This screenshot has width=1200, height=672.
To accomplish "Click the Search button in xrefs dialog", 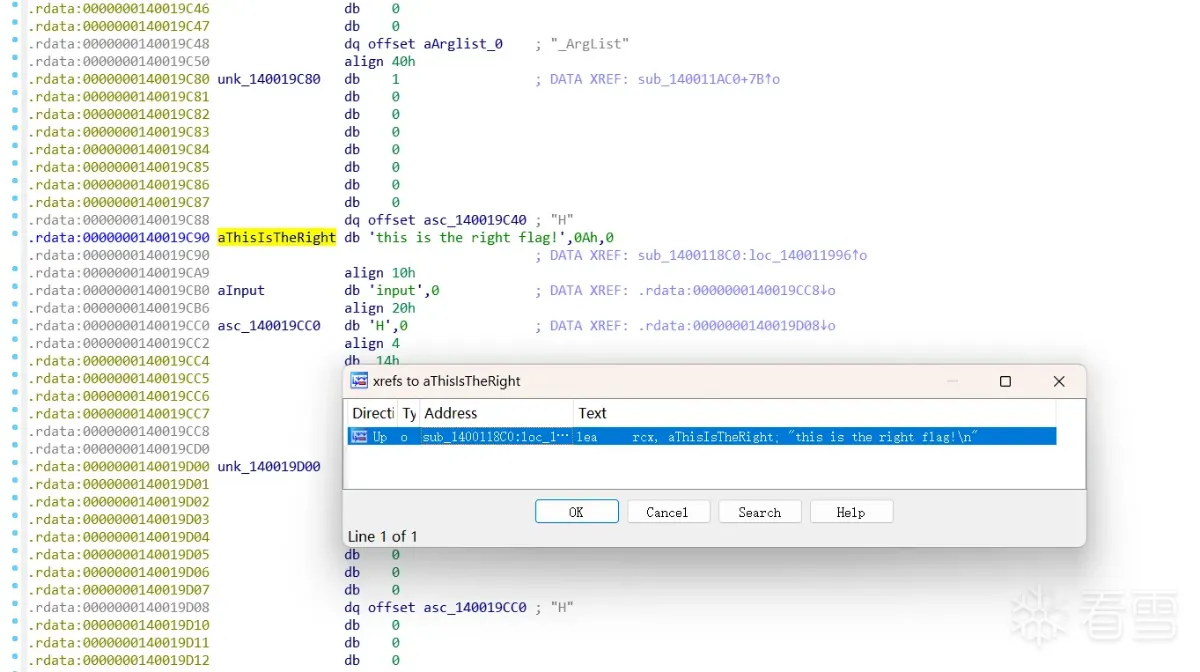I will (760, 512).
